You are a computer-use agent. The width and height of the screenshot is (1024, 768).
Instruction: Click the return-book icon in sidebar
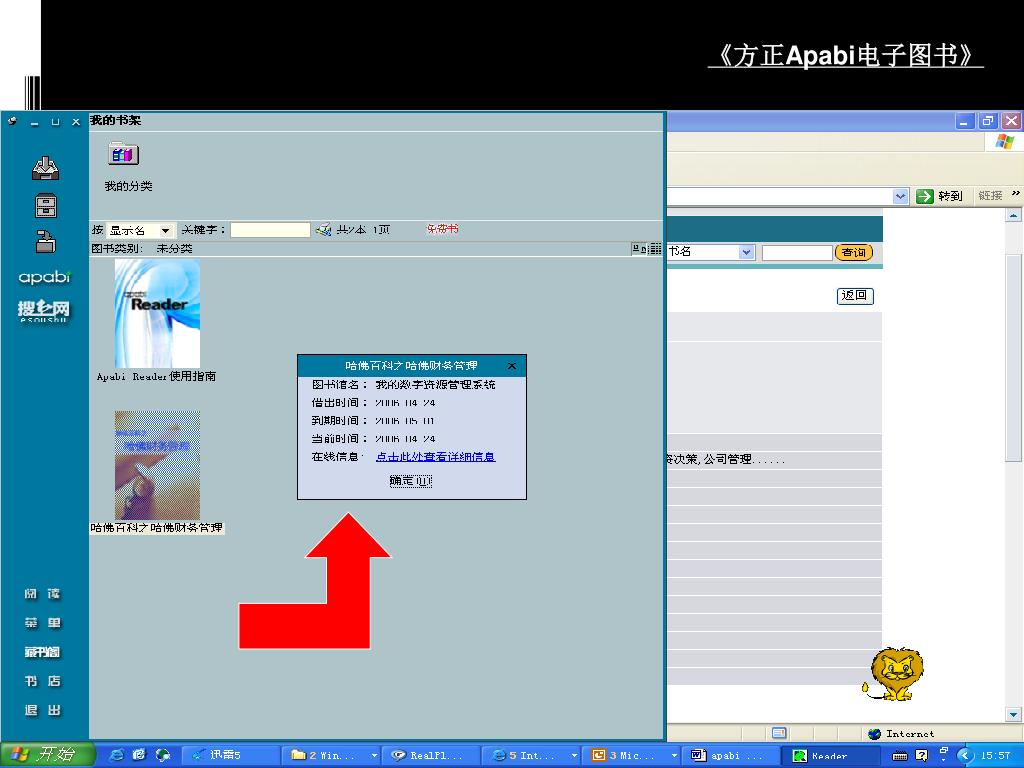(x=45, y=241)
